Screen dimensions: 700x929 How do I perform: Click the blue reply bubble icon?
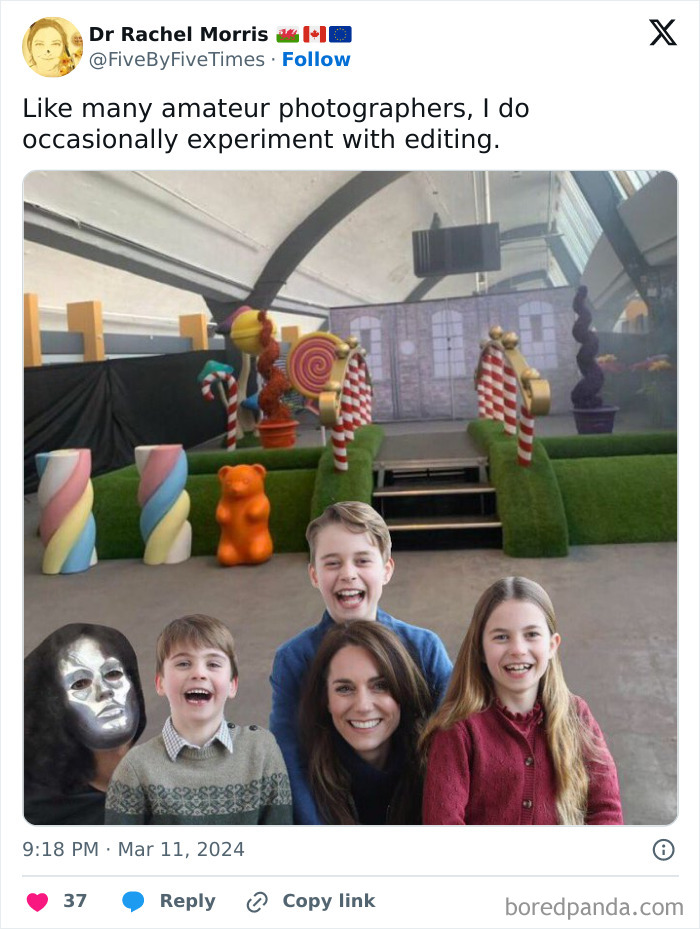pos(133,902)
